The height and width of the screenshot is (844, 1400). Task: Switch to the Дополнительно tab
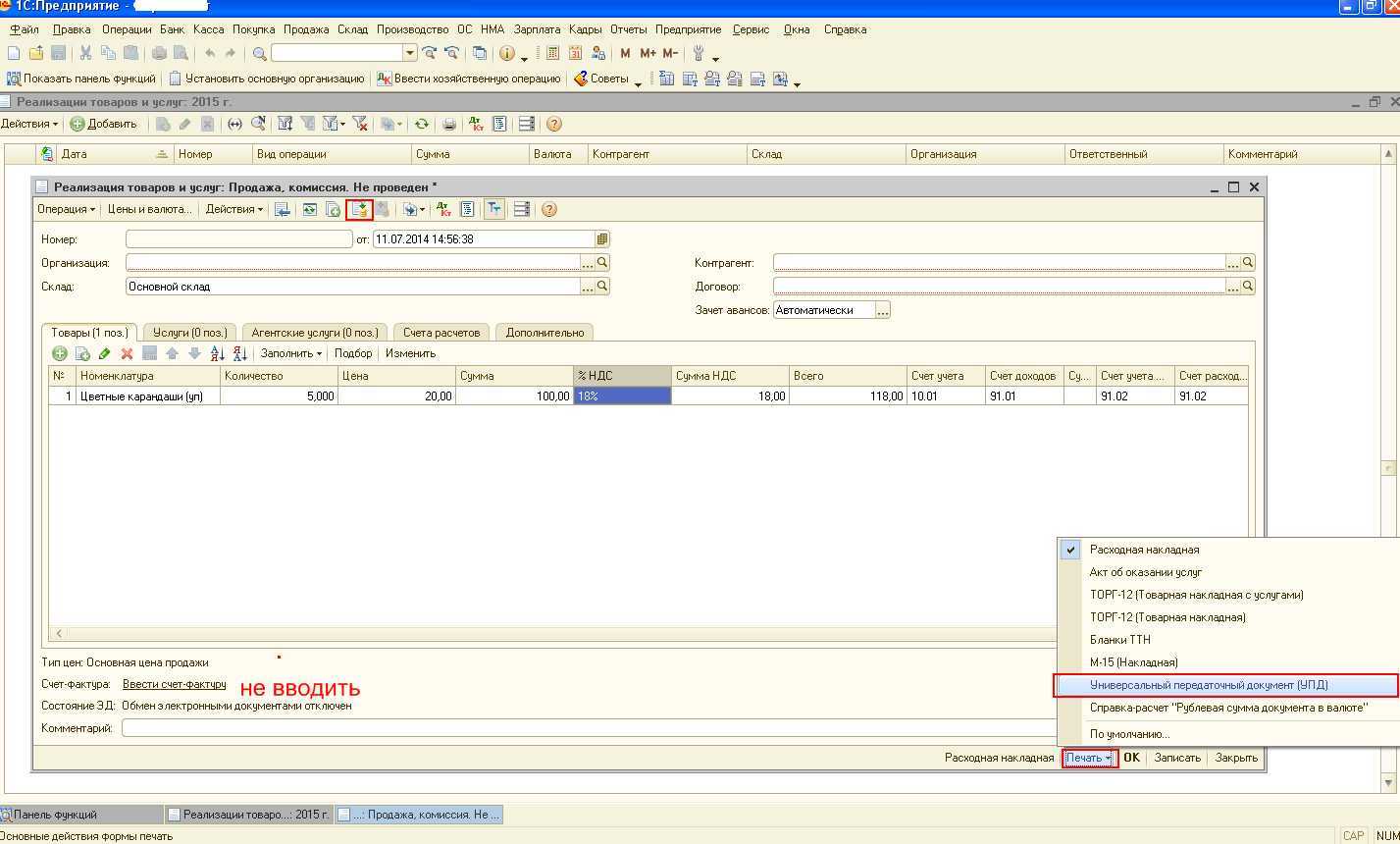click(544, 333)
